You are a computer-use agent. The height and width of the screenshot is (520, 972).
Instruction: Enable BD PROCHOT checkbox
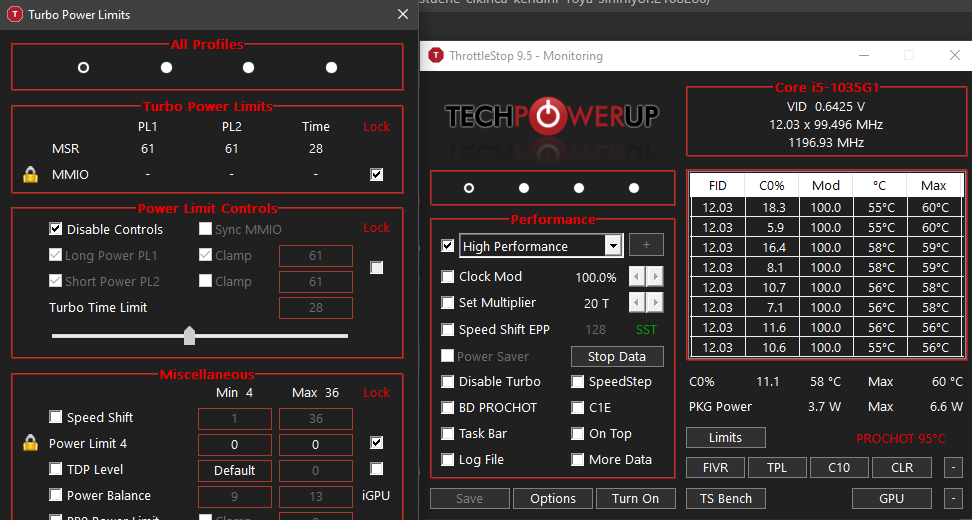coord(448,408)
